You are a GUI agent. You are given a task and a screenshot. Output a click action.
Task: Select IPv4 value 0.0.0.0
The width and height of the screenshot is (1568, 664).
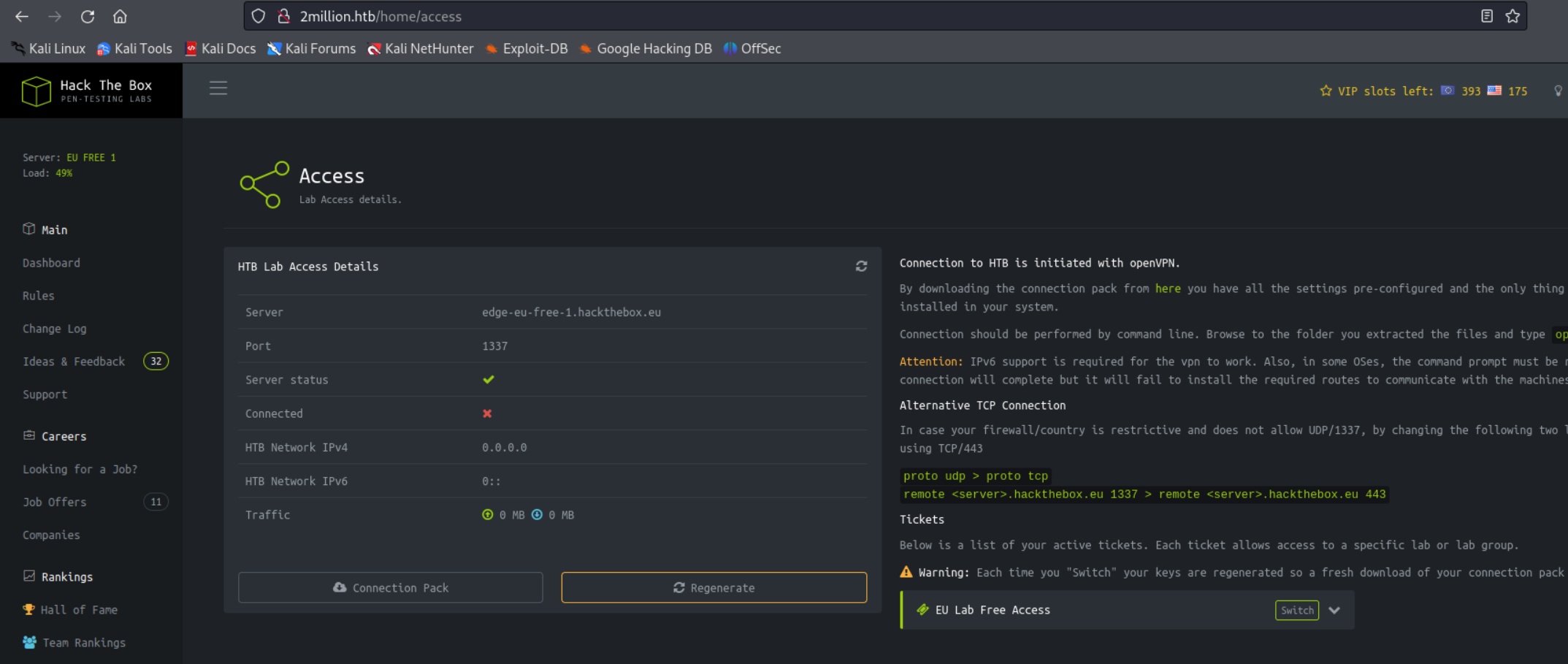pos(504,447)
